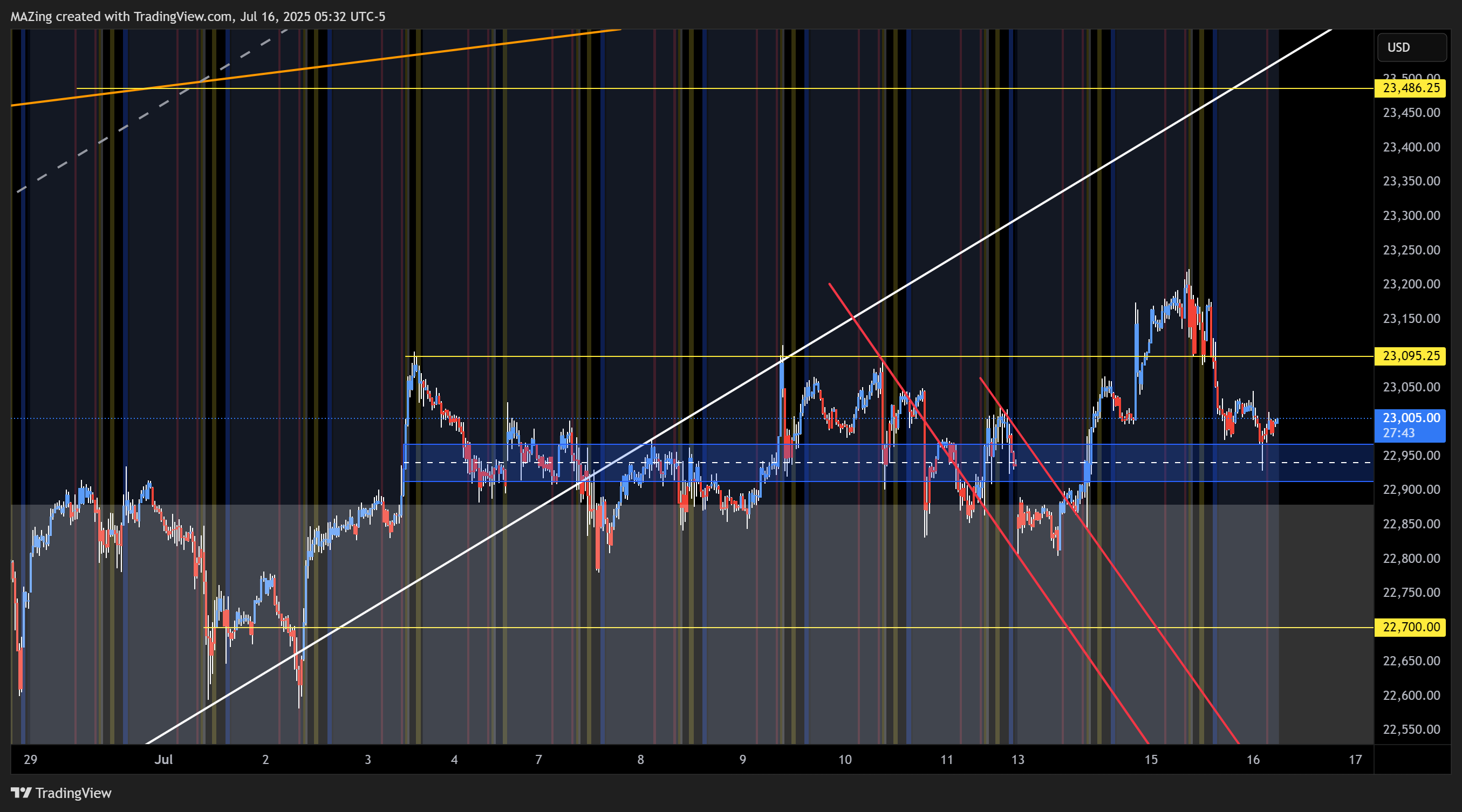Select the 23,095.25 yellow price label
This screenshot has height=812, width=1462.
1410,356
